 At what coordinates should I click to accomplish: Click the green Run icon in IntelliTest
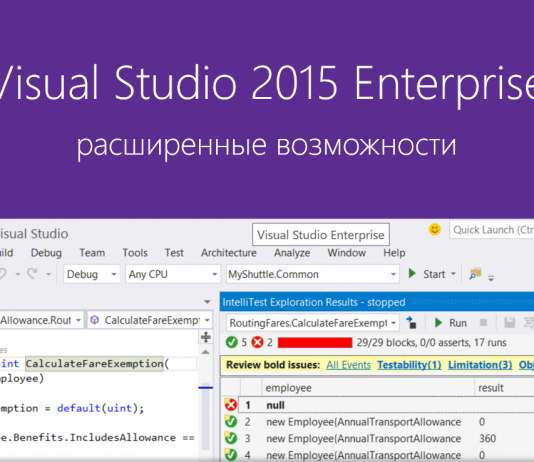tap(438, 322)
